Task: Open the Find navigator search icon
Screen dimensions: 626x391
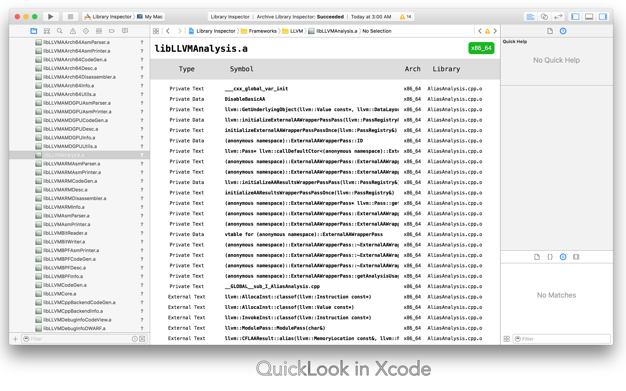Action: point(59,31)
